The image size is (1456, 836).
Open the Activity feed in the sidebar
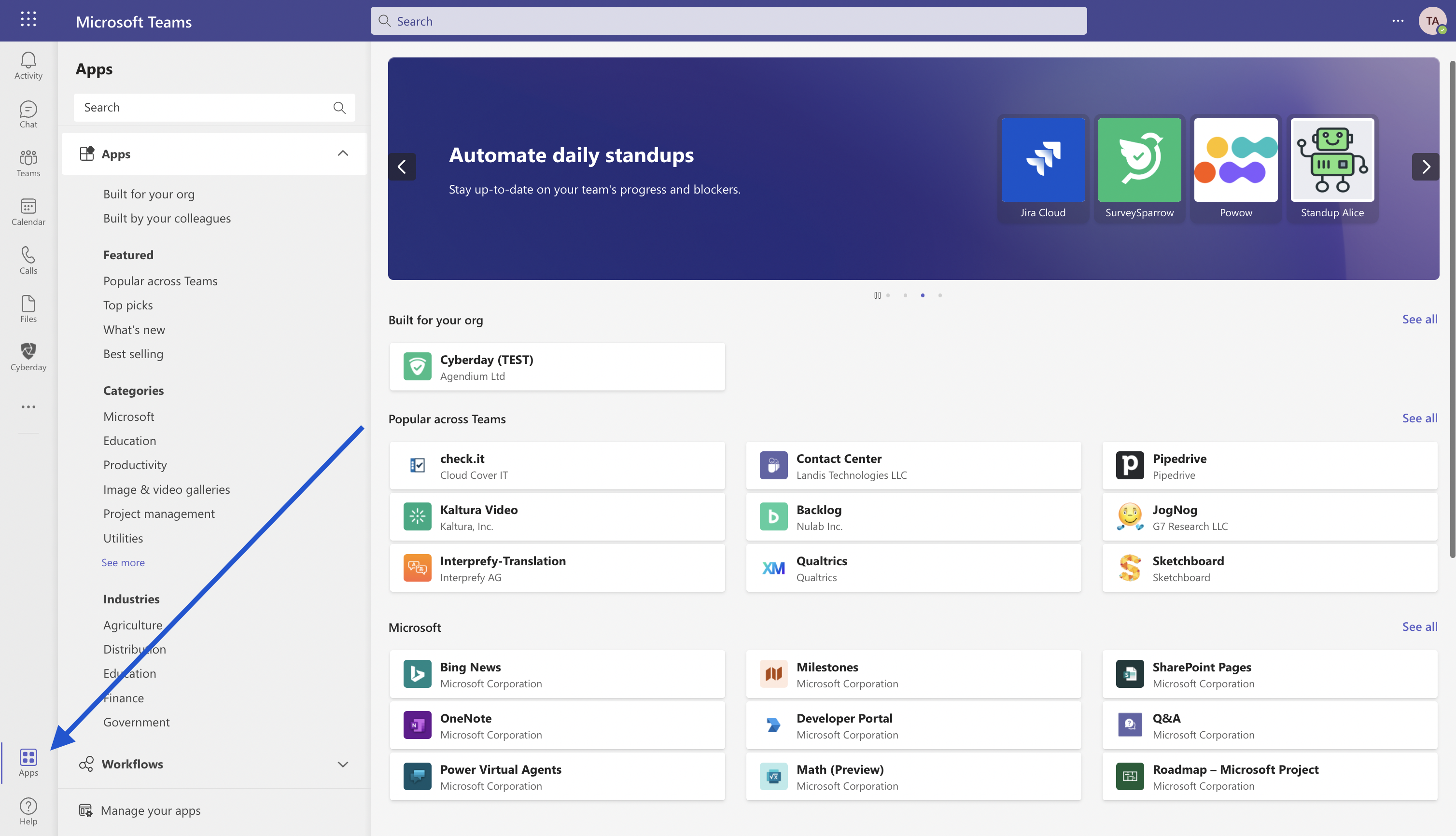(28, 66)
